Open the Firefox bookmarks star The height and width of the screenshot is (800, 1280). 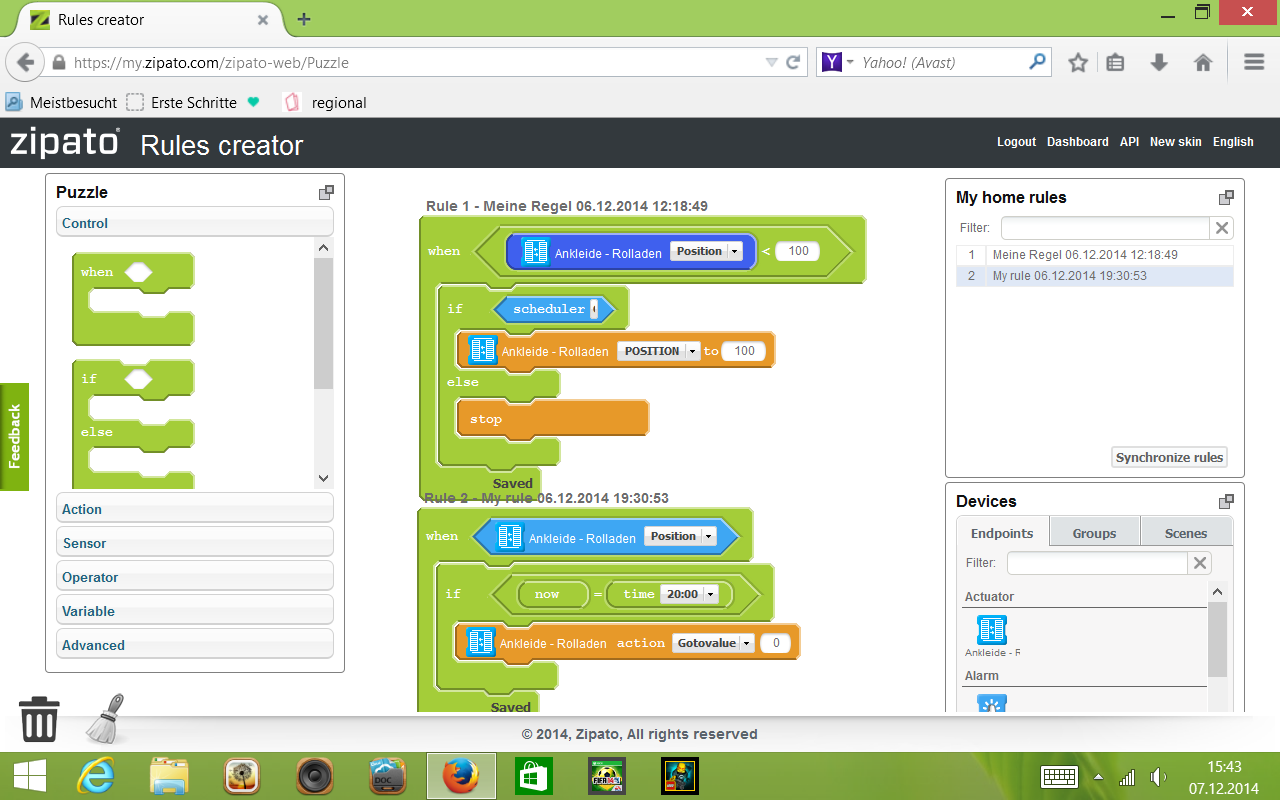pyautogui.click(x=1077, y=62)
